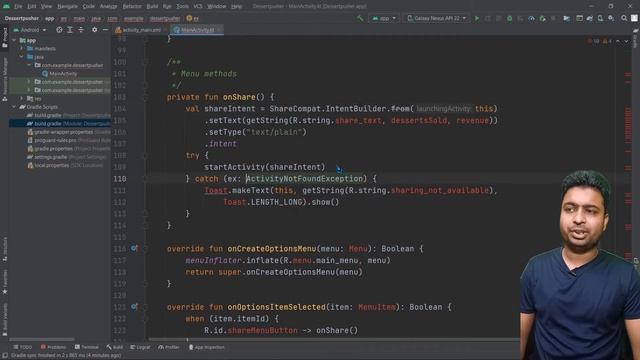The height and width of the screenshot is (360, 640).
Task: Click the Select Opened File target icon
Action: (x=59, y=30)
